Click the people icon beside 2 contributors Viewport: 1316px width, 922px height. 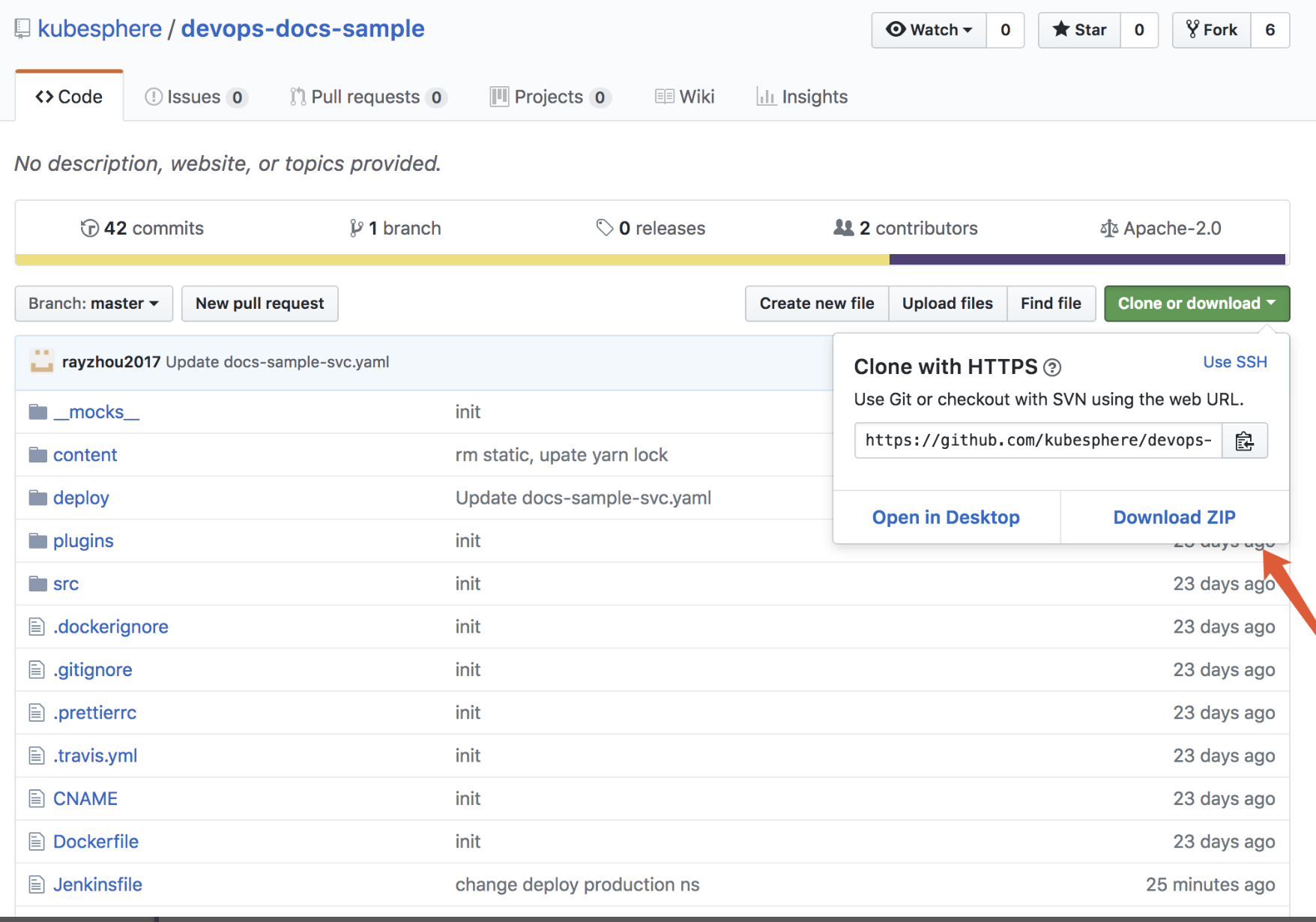pos(844,227)
